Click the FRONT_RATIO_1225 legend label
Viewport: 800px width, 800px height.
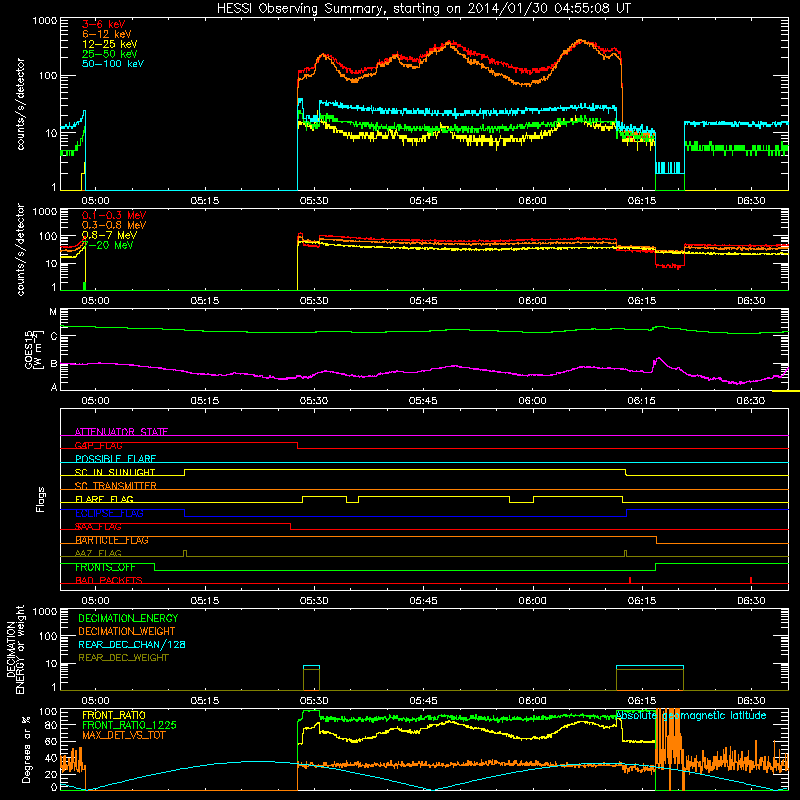(x=129, y=725)
